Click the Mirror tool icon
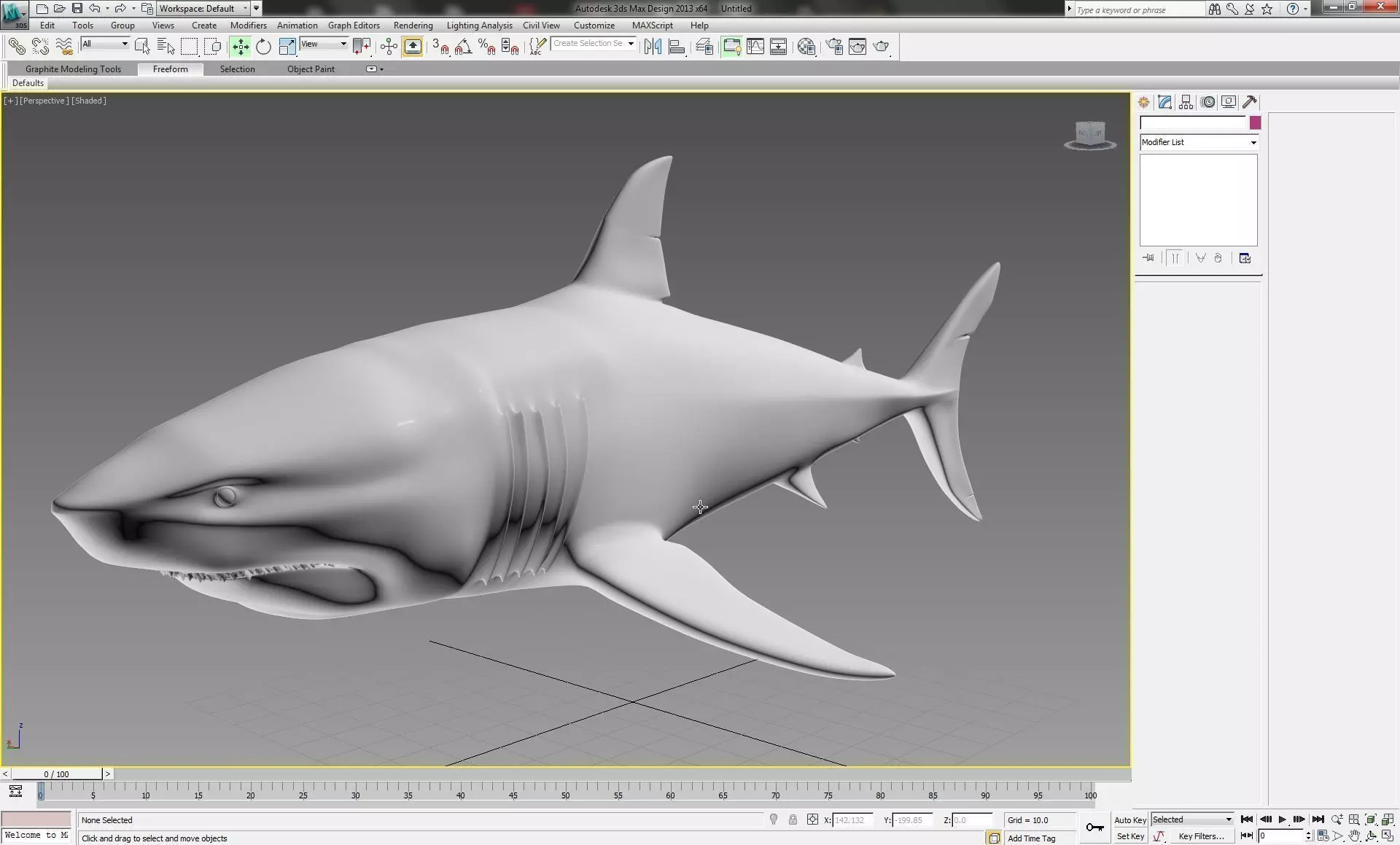Image resolution: width=1400 pixels, height=845 pixels. tap(653, 47)
